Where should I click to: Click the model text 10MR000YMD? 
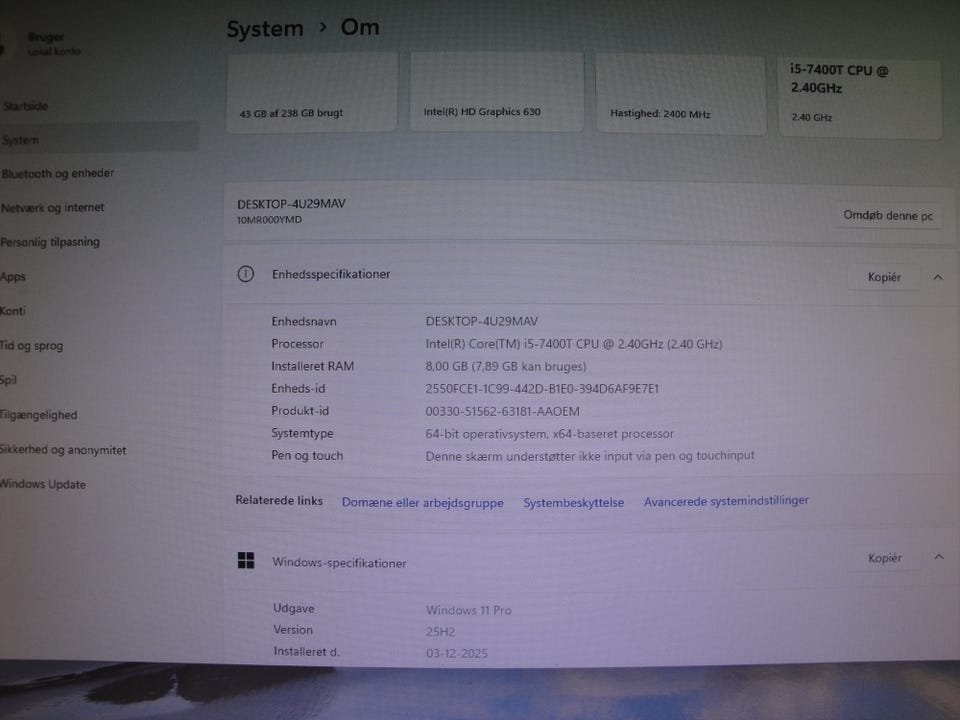[x=269, y=220]
